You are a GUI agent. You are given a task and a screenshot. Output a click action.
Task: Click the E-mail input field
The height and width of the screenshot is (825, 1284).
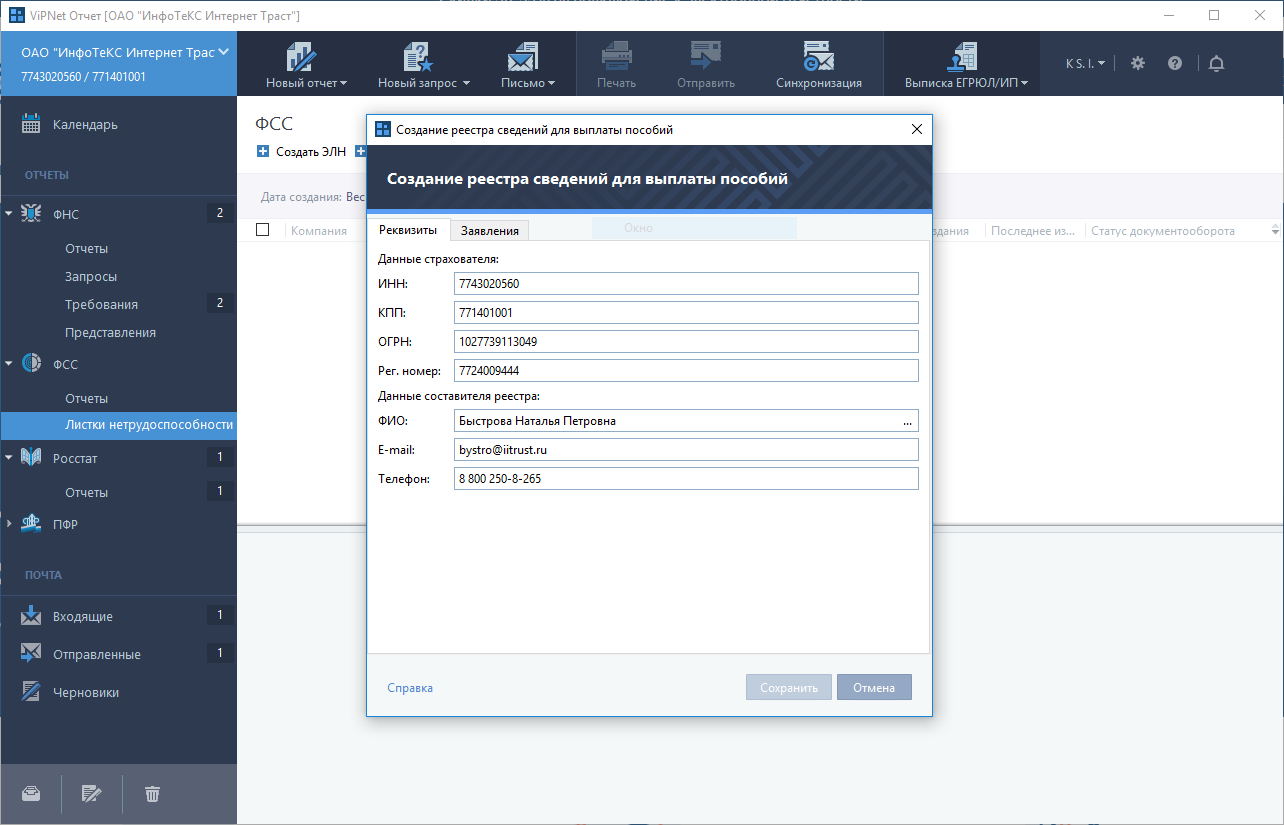tap(685, 450)
